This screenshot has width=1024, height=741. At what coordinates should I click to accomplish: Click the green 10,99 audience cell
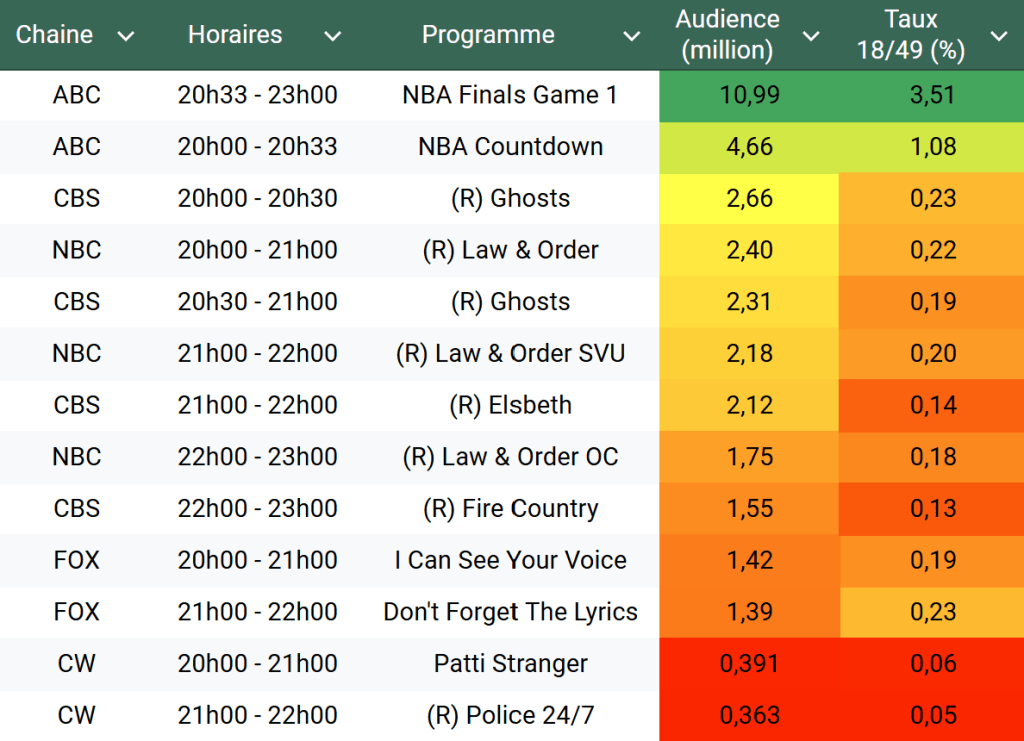749,95
